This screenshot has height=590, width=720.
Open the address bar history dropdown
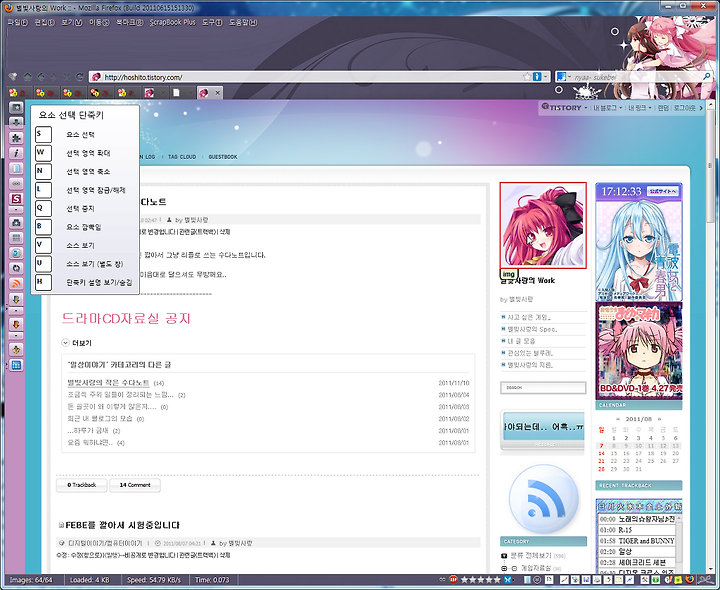coord(546,77)
